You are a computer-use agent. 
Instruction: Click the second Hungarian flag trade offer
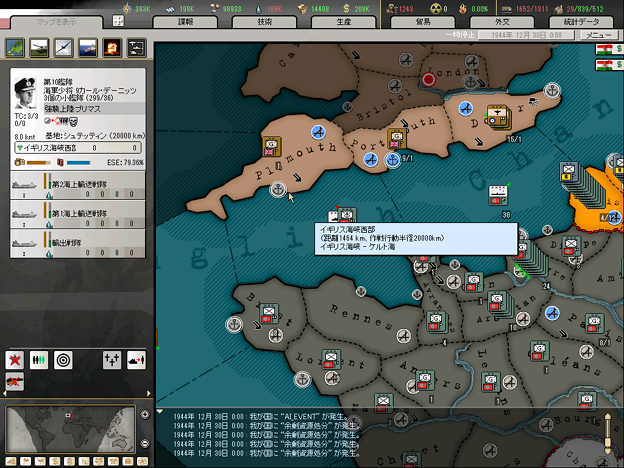point(609,65)
